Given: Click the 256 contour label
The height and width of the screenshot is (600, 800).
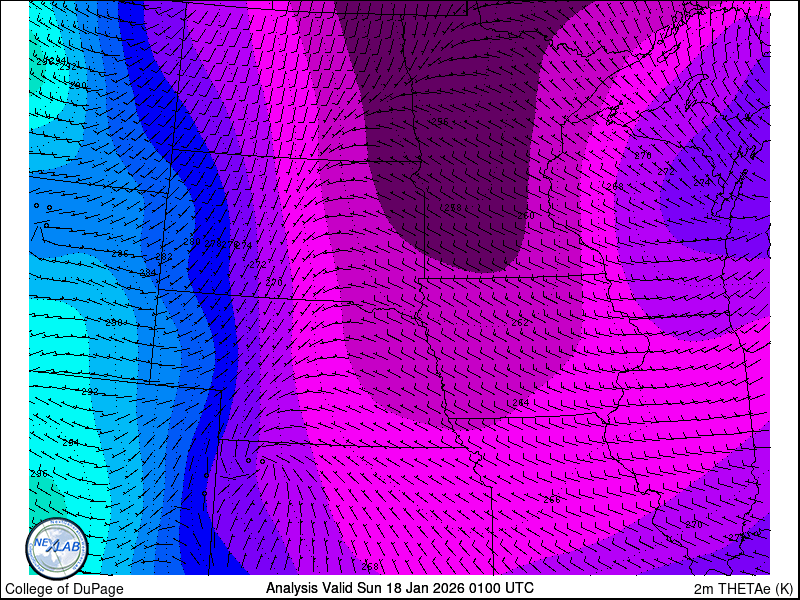Looking at the screenshot, I should (440, 121).
